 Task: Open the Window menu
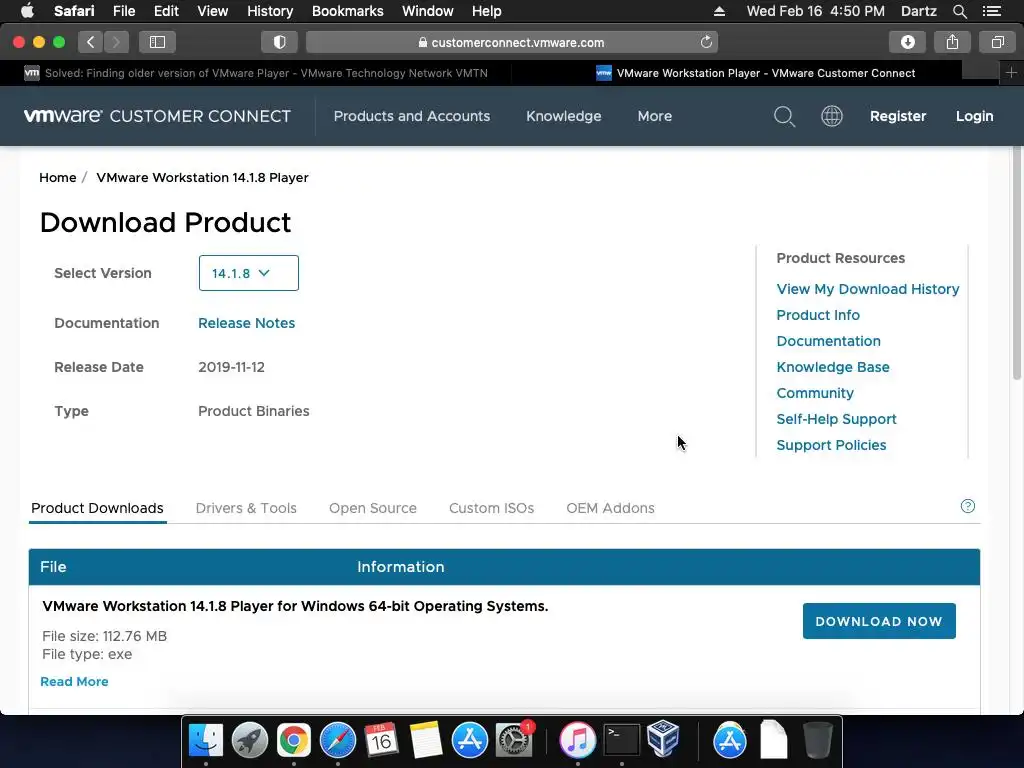pyautogui.click(x=428, y=11)
